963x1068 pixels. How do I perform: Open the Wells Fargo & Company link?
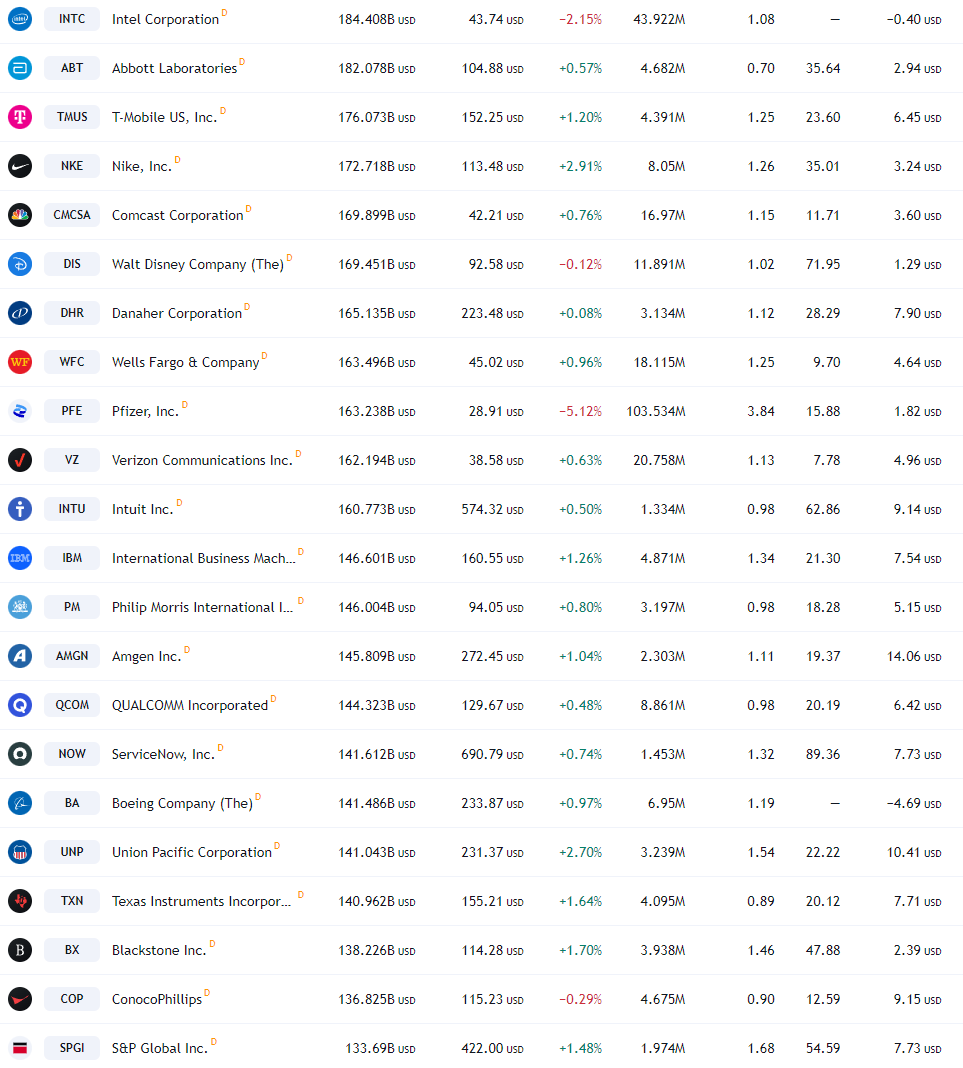[185, 362]
